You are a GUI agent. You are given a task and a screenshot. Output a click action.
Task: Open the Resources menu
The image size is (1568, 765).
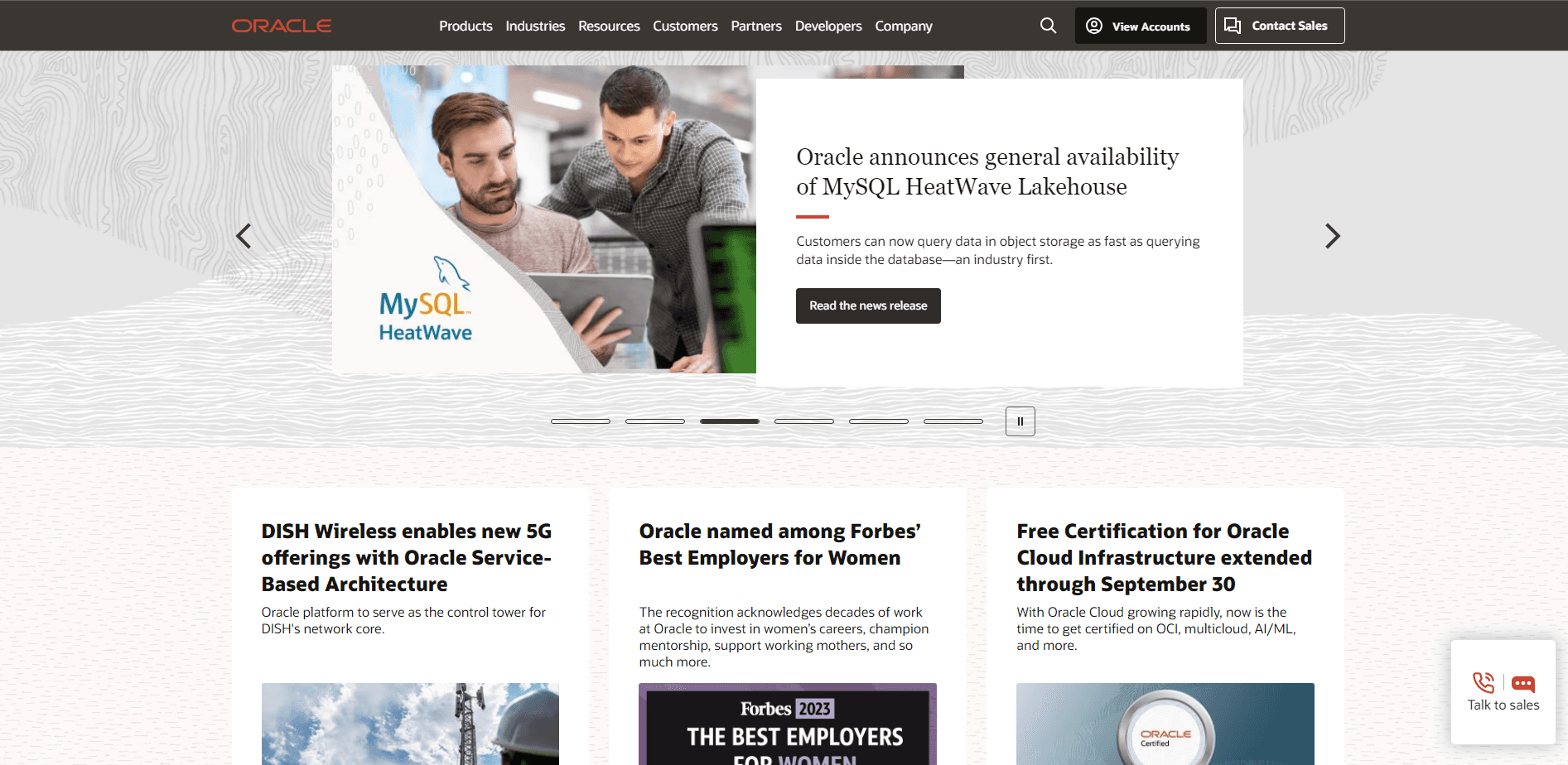point(609,26)
